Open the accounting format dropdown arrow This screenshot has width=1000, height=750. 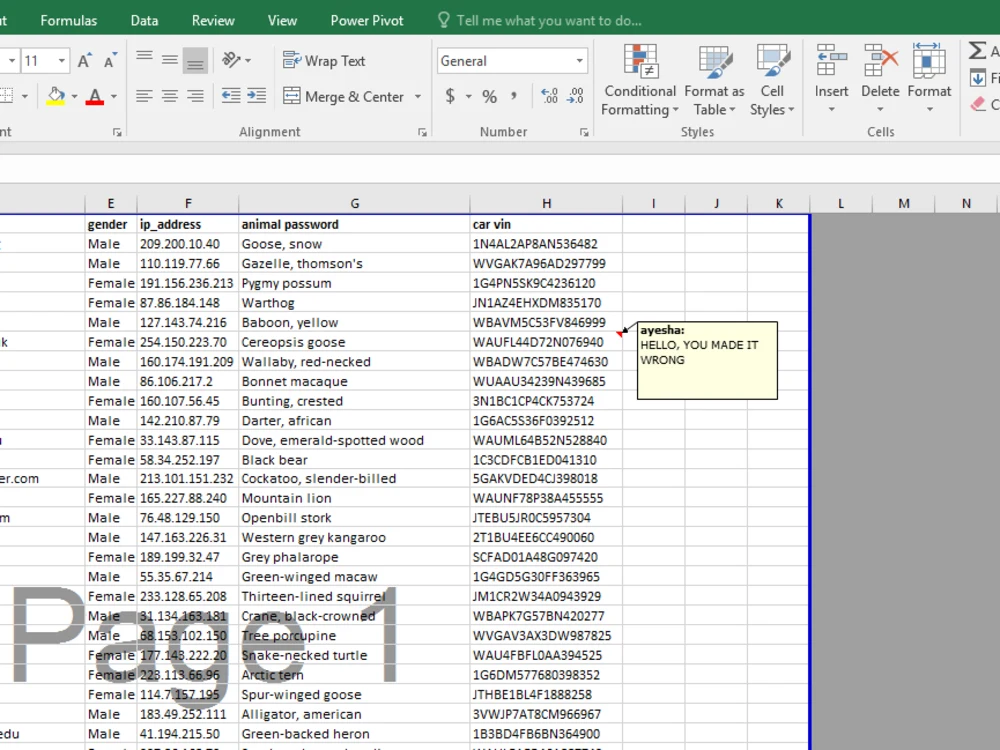point(469,96)
